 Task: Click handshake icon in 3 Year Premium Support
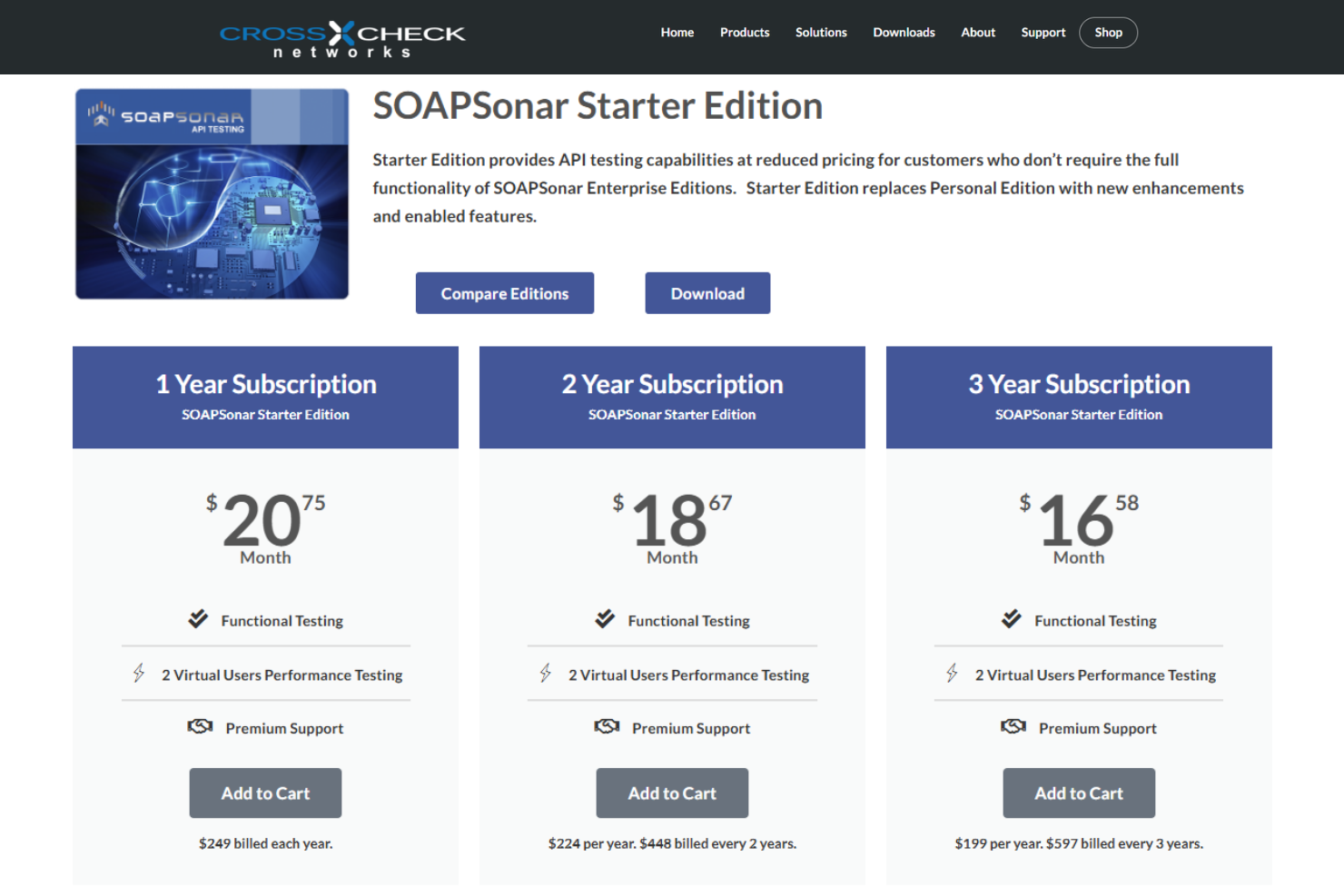coord(1013,726)
